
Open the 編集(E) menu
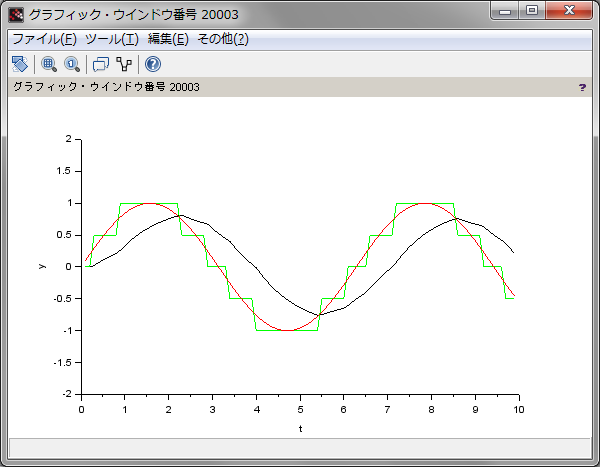167,39
